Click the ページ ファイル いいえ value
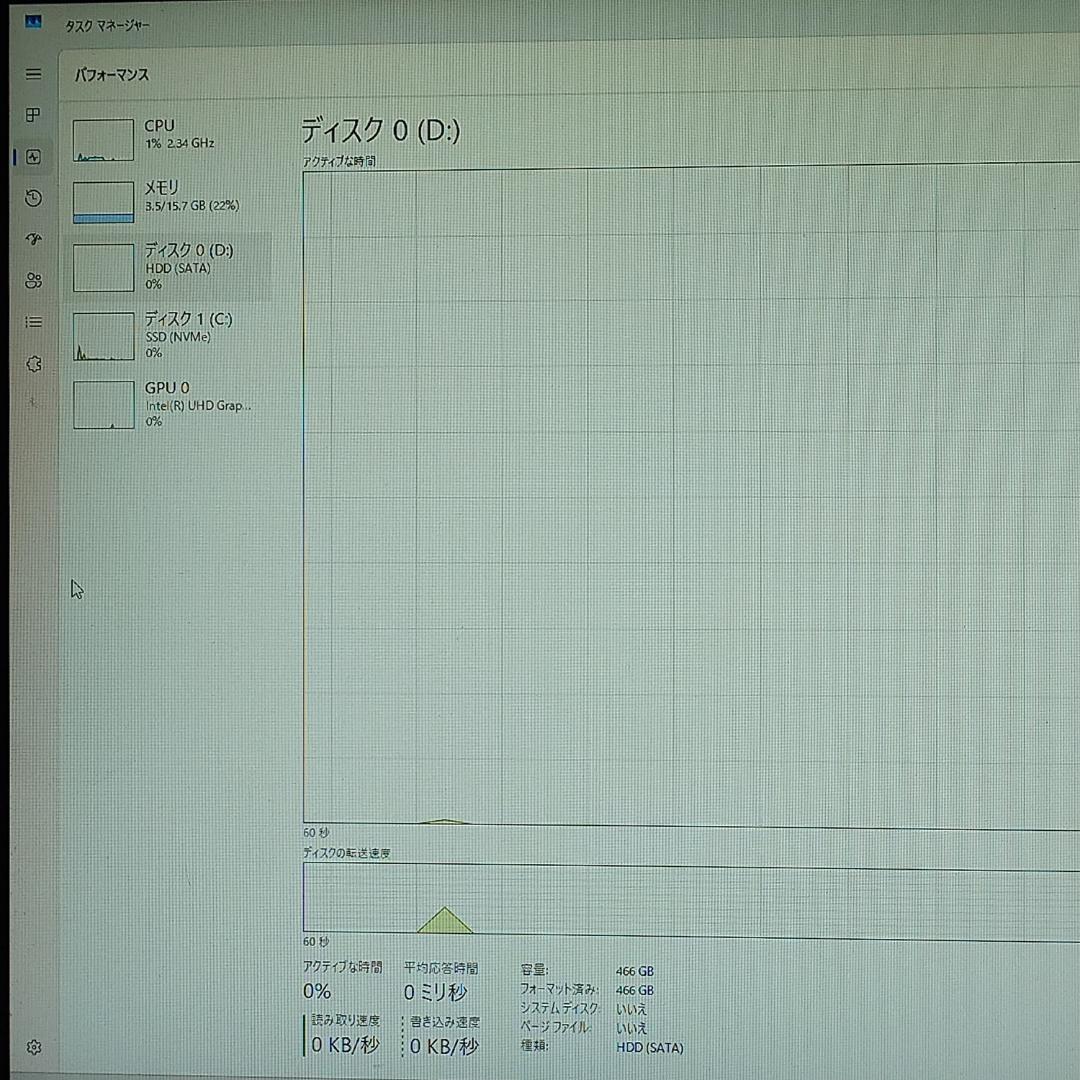Screen dimensions: 1080x1080 coord(632,1028)
